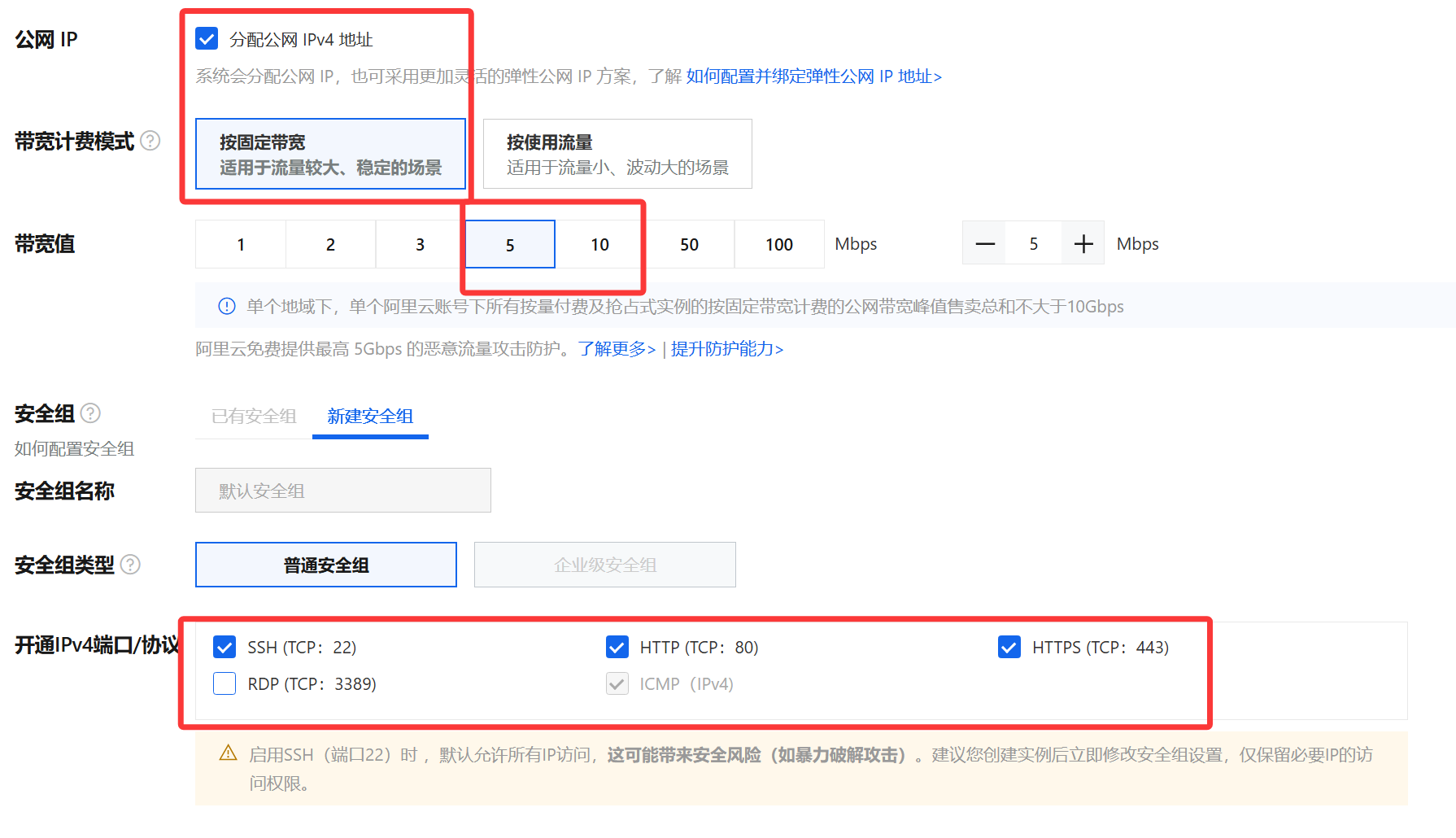This screenshot has height=838, width=1456.
Task: Select 按使用流量 billing mode
Action: click(617, 154)
